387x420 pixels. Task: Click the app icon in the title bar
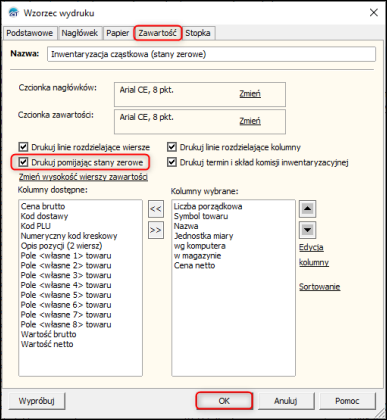pos(14,13)
